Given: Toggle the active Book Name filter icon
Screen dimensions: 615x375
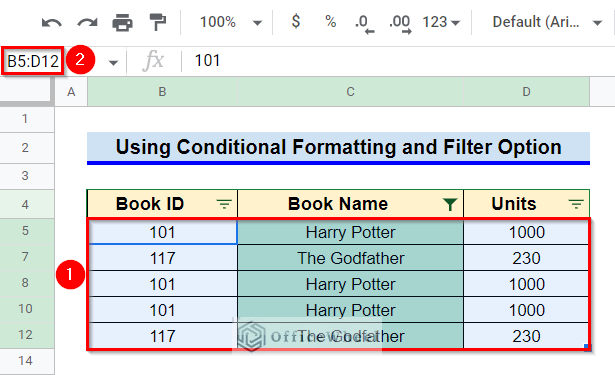Looking at the screenshot, I should [450, 204].
